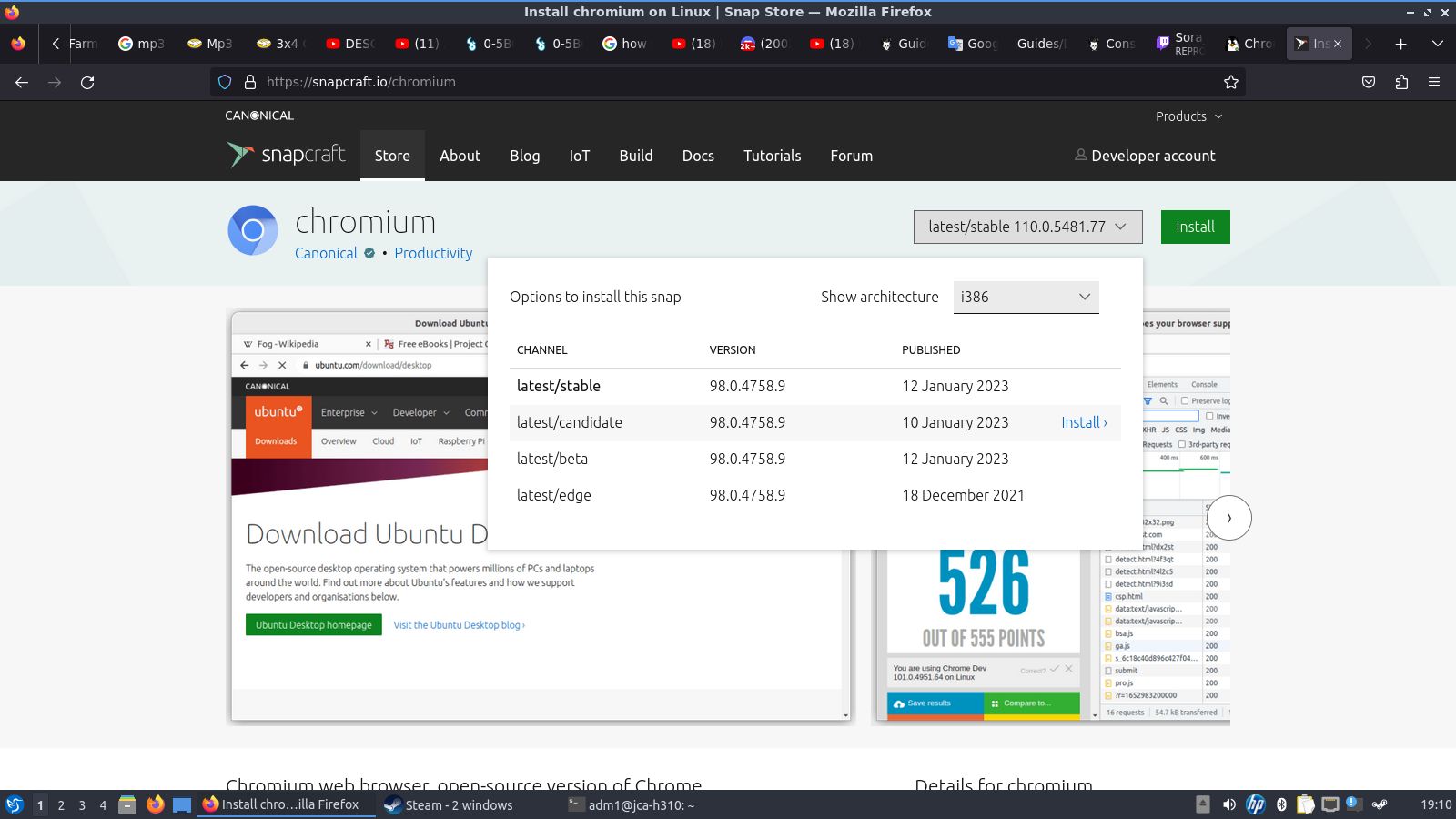
Task: Open the Firefox hamburger application menu
Action: (x=1434, y=82)
